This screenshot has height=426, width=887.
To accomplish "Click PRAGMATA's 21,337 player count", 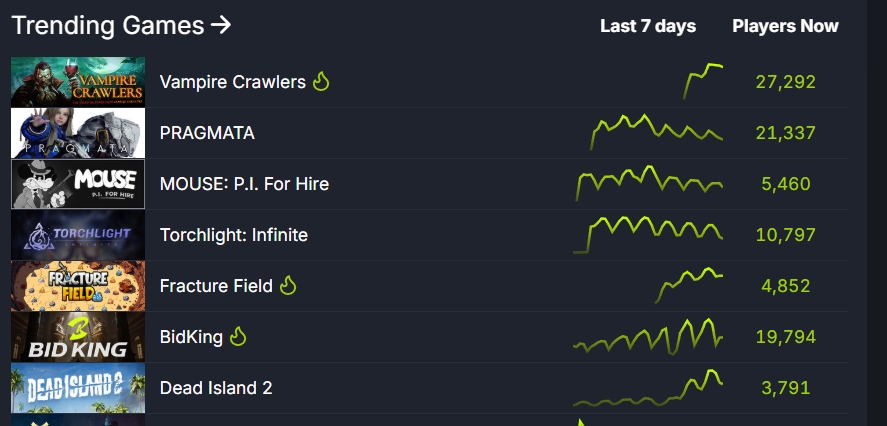I will coord(786,133).
